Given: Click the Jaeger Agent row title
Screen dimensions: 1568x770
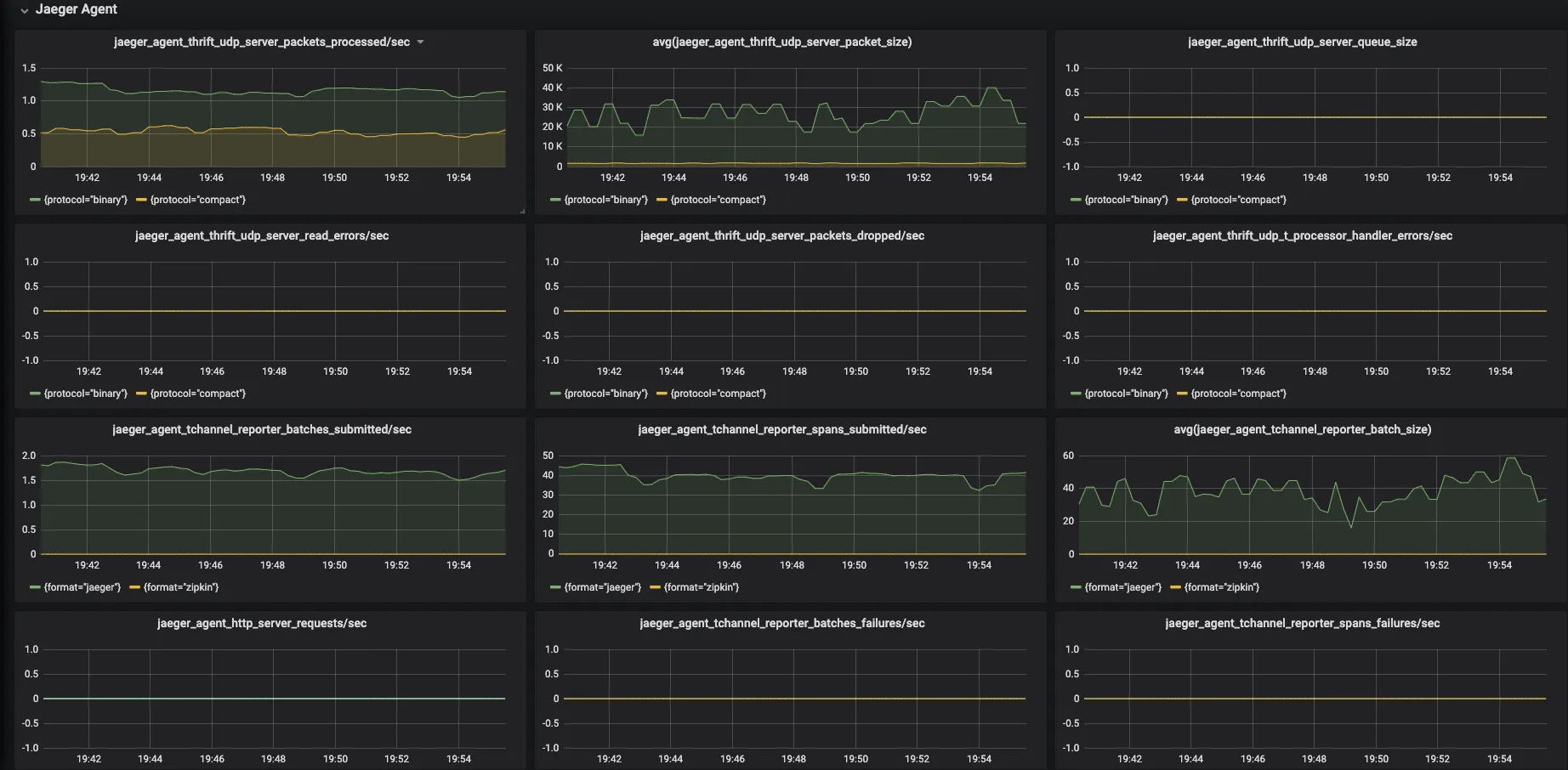Looking at the screenshot, I should [77, 9].
